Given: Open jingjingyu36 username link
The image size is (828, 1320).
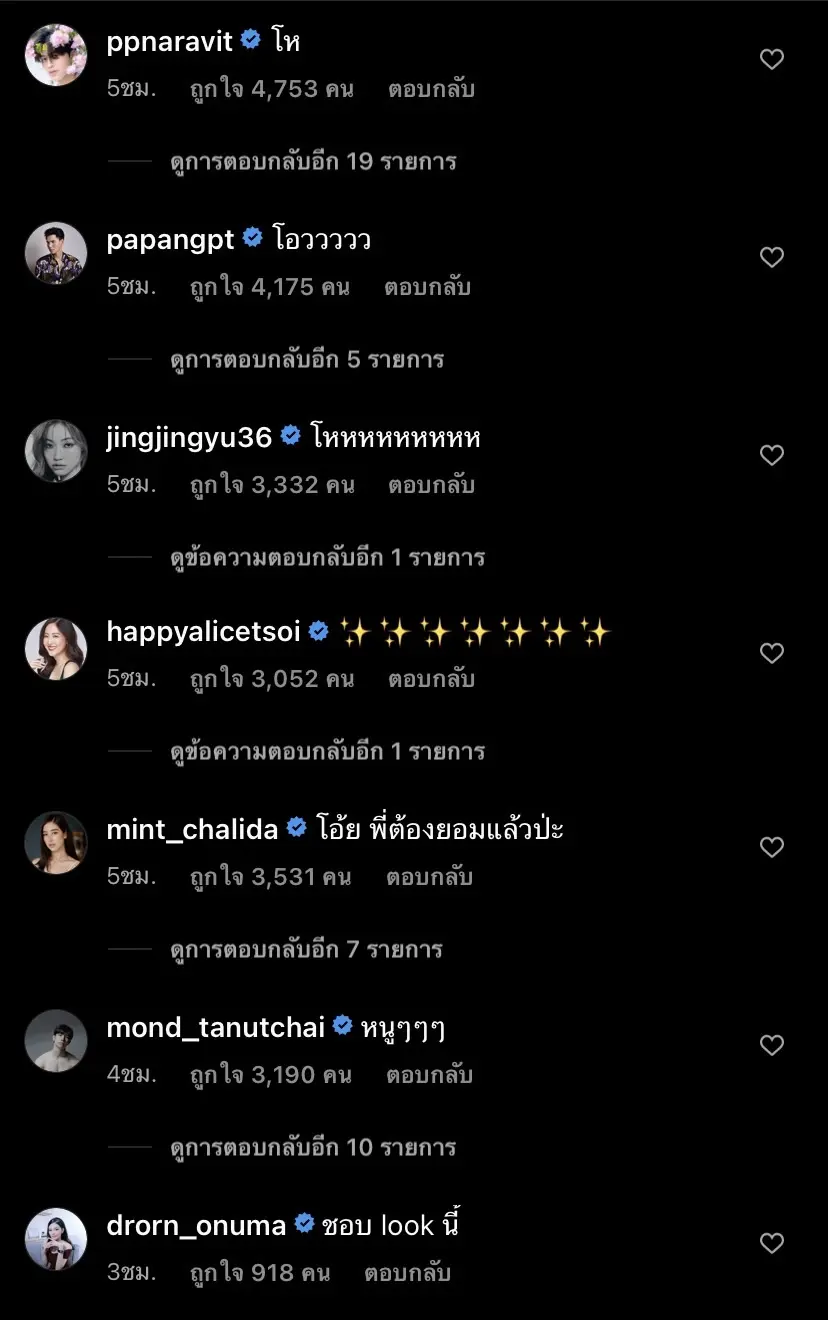Looking at the screenshot, I should 189,437.
